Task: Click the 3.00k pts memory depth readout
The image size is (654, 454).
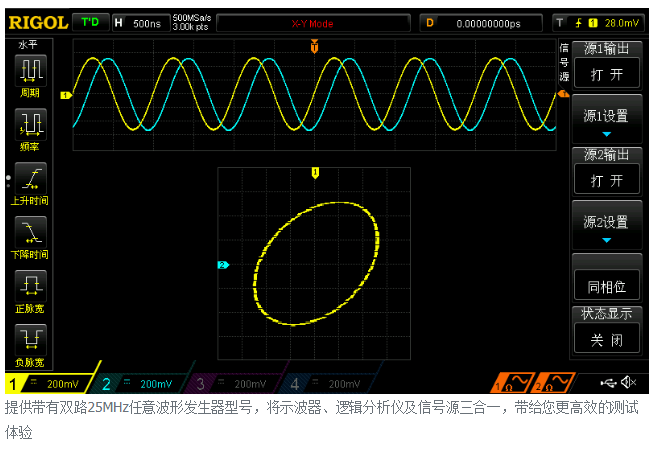Action: [x=191, y=27]
